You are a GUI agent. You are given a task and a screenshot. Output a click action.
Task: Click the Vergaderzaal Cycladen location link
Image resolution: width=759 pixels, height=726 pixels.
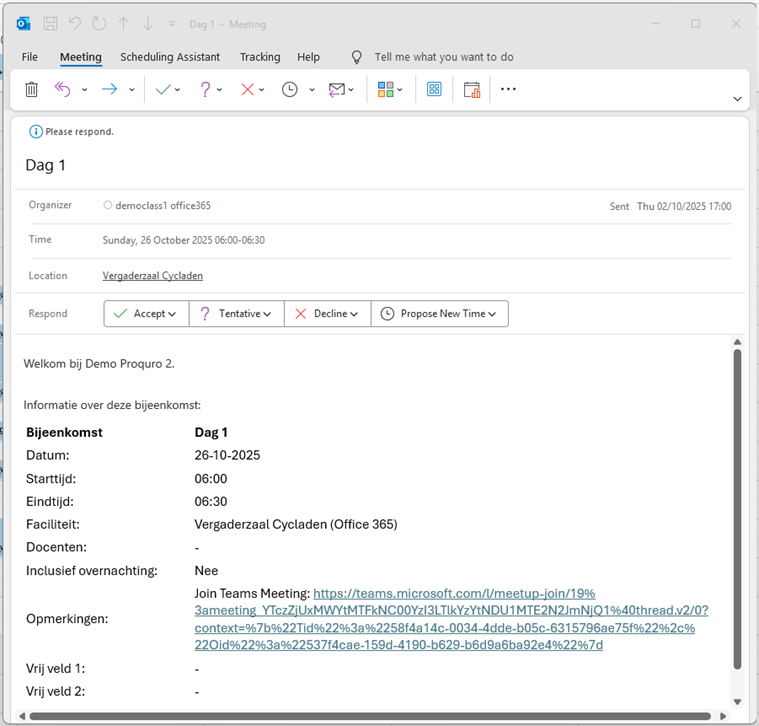[x=152, y=276]
